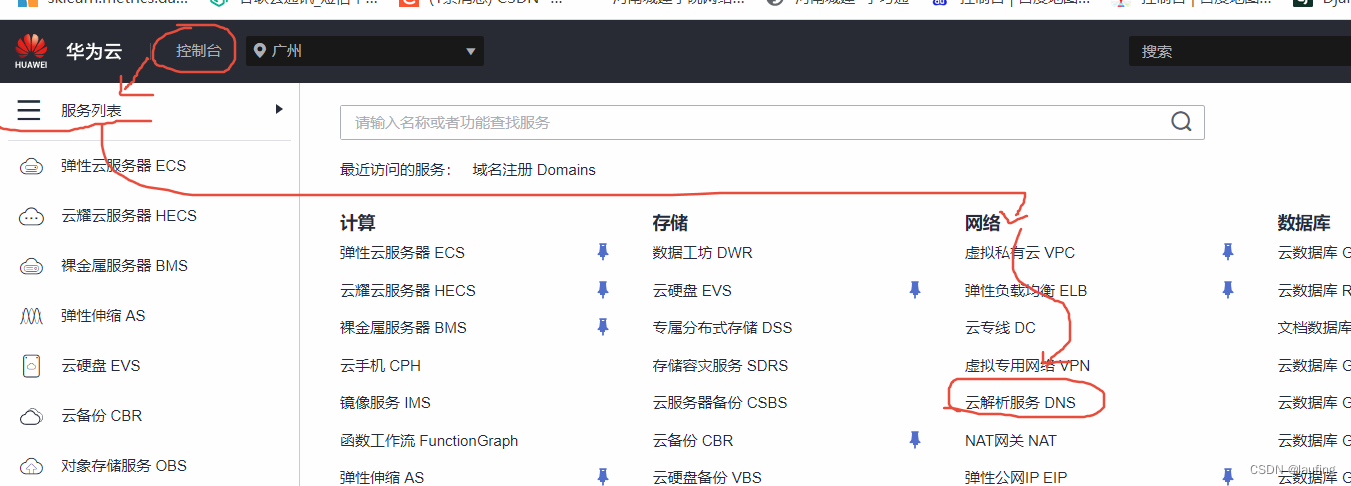The height and width of the screenshot is (486, 1351).
Task: Open recently visited 域名注册 Domains
Action: (534, 170)
